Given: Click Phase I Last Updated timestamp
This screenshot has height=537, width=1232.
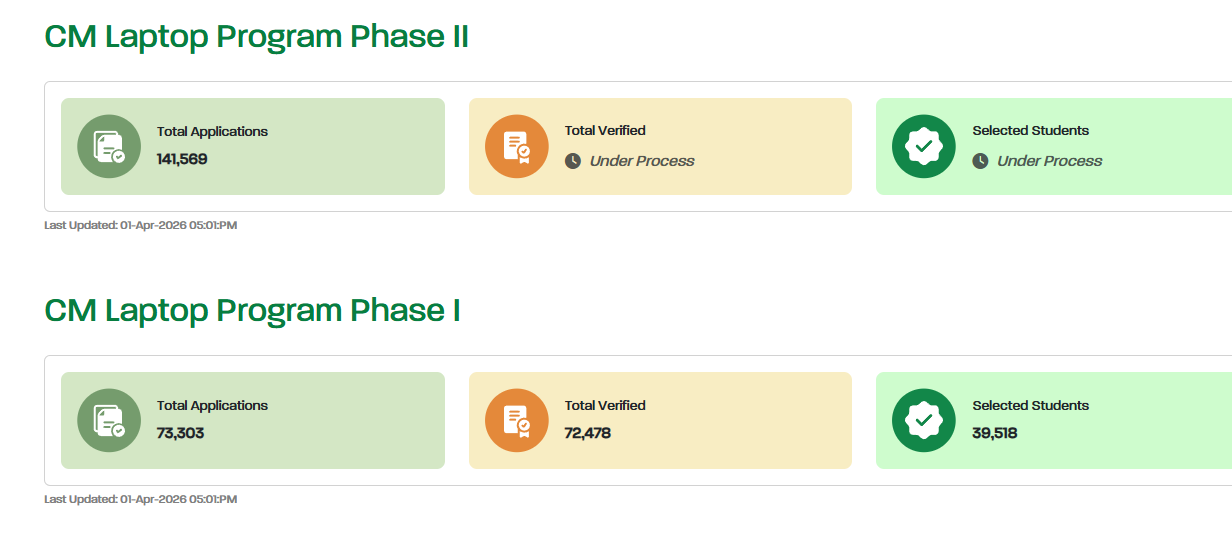Looking at the screenshot, I should [x=141, y=499].
